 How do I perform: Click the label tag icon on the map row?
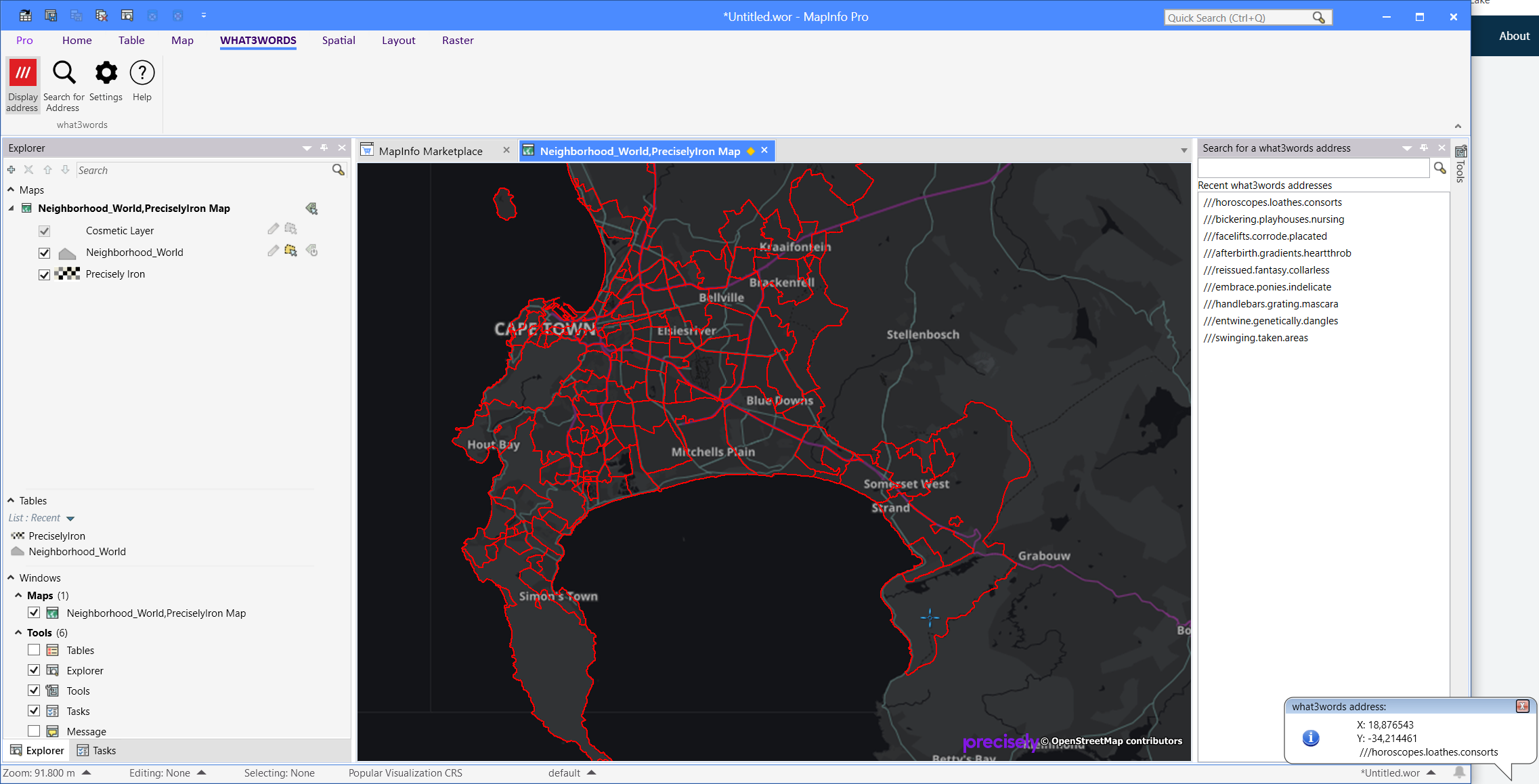311,209
